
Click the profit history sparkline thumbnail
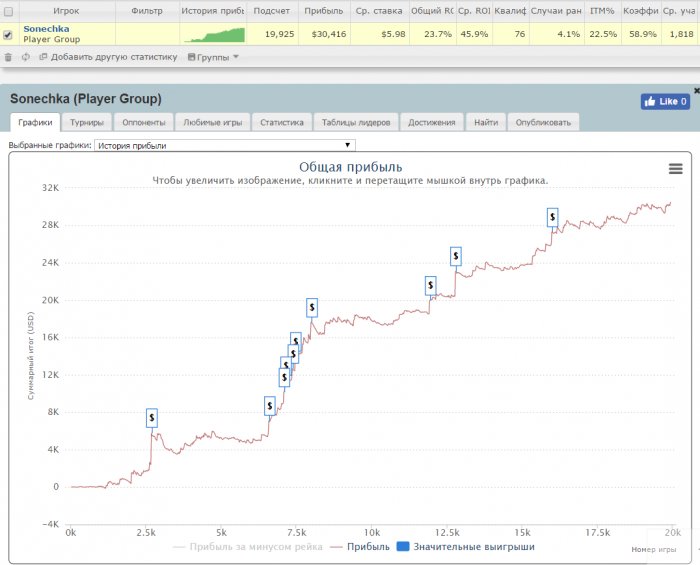pyautogui.click(x=214, y=35)
